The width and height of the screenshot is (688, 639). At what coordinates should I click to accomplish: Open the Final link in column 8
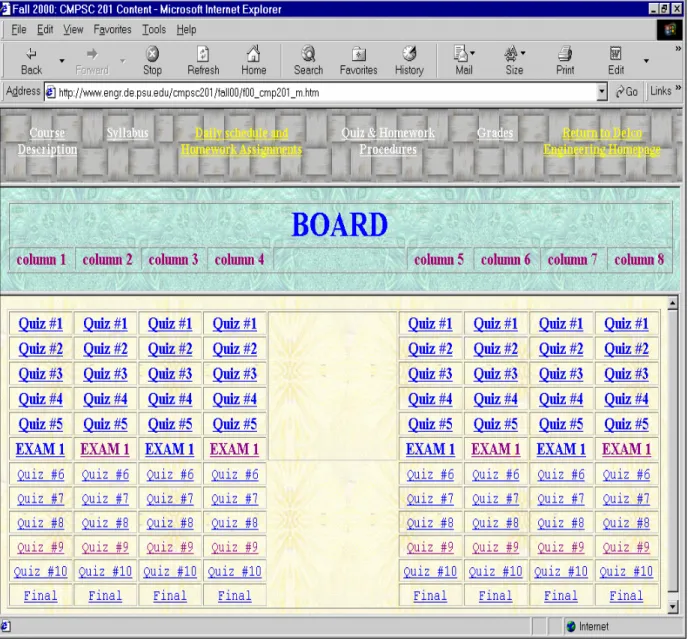626,596
